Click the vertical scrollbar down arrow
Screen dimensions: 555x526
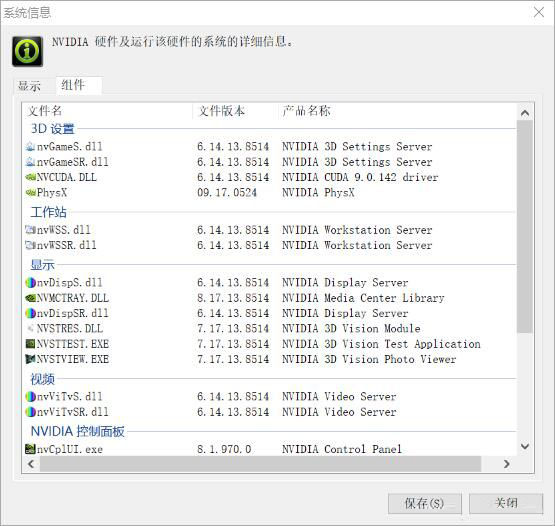[x=525, y=446]
